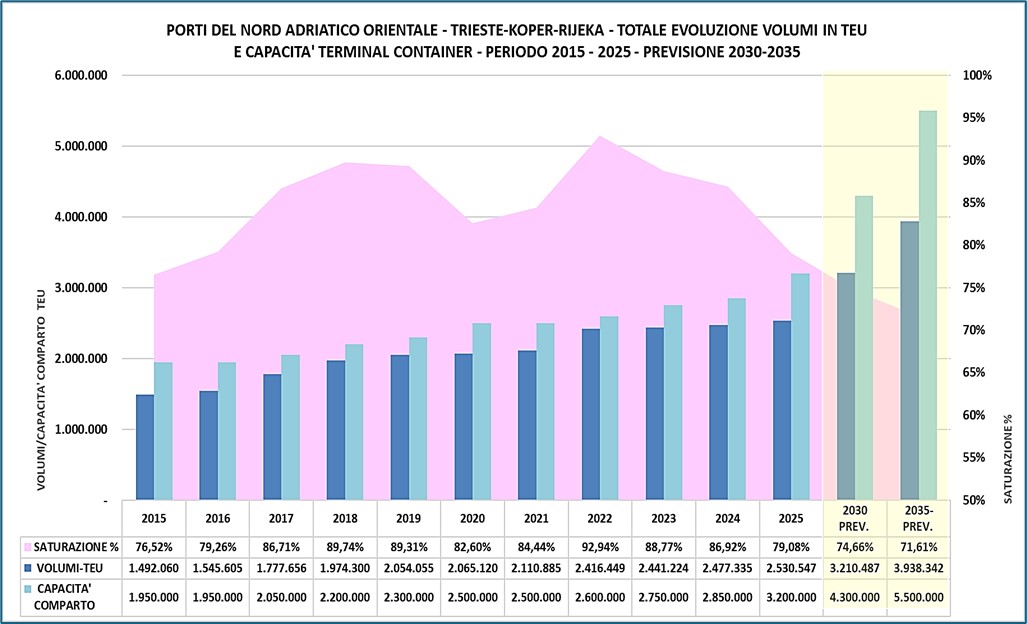Select the 2015 dark blue volume bar
This screenshot has width=1027, height=624.
pyautogui.click(x=145, y=448)
